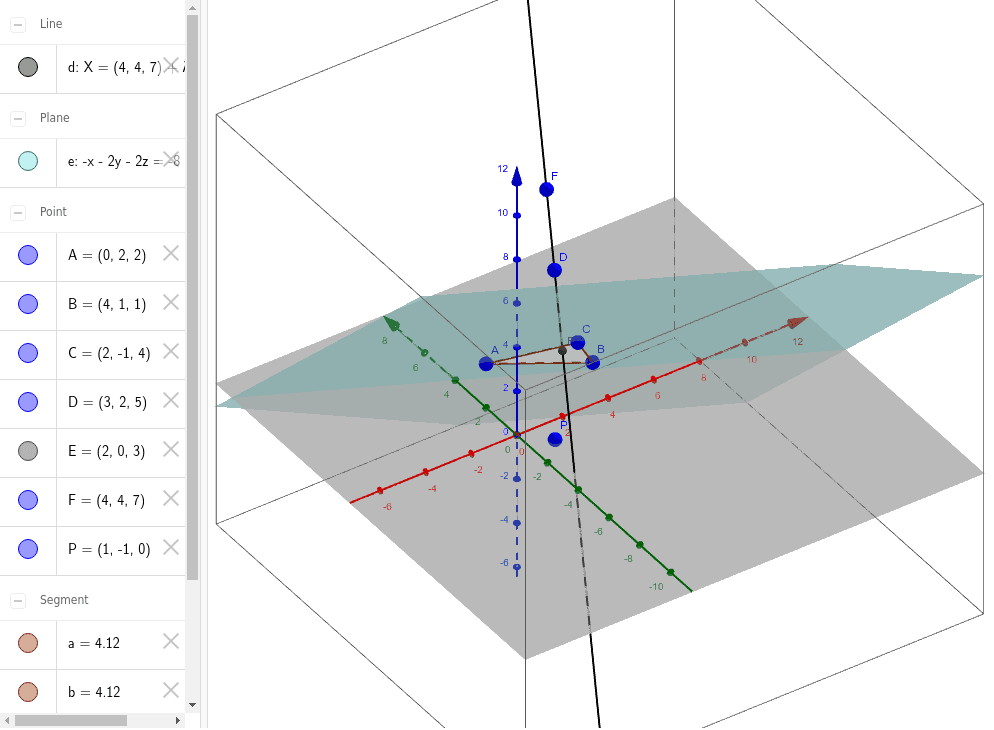Delete point E using its X icon

[170, 450]
